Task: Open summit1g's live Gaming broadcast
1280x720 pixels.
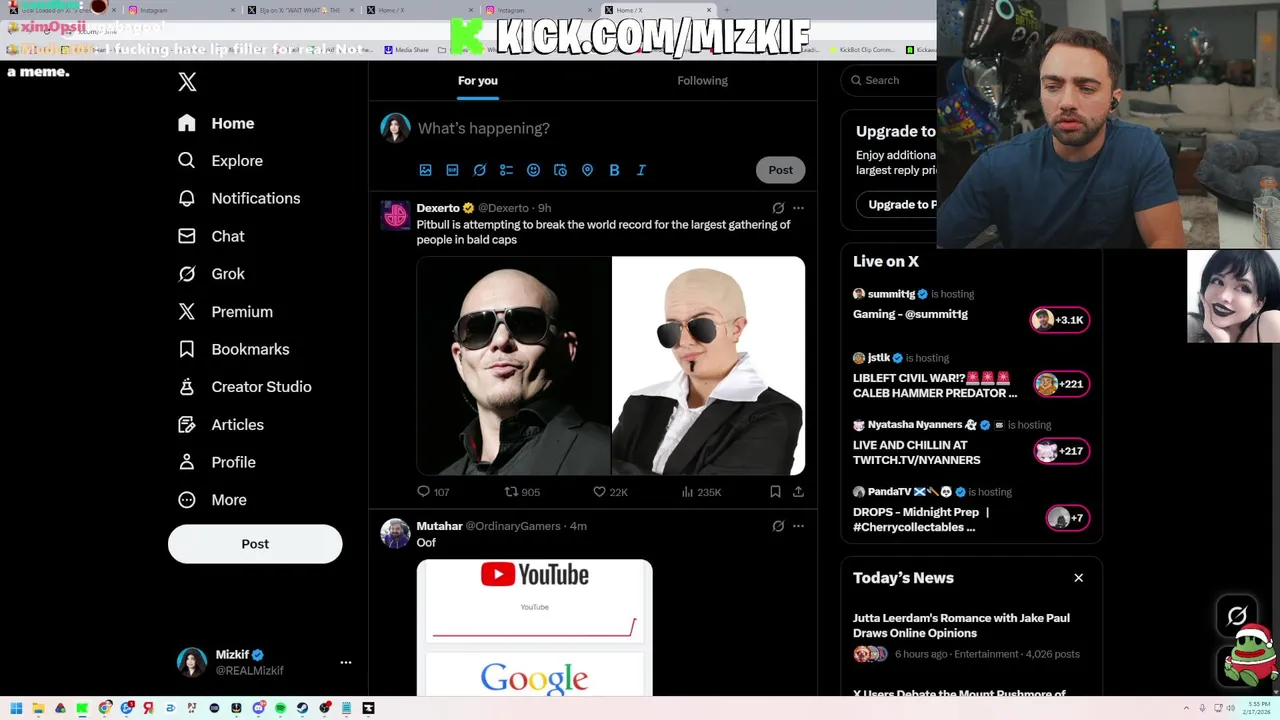Action: (x=910, y=314)
